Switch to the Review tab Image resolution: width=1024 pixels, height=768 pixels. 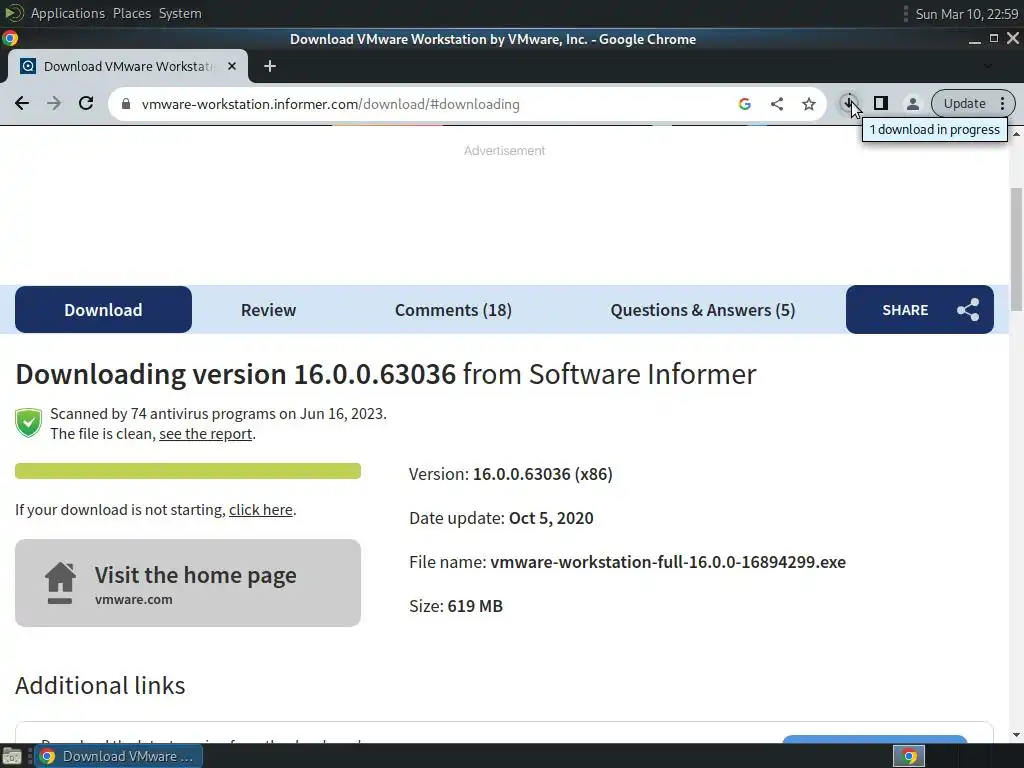click(x=268, y=310)
